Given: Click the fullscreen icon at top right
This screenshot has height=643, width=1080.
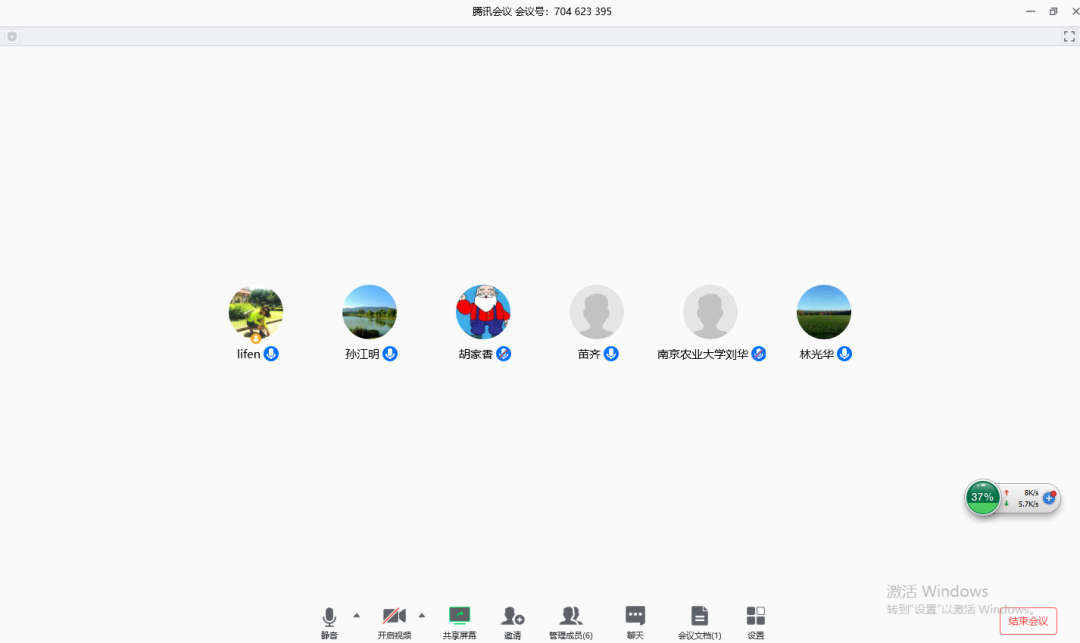Looking at the screenshot, I should pyautogui.click(x=1068, y=36).
